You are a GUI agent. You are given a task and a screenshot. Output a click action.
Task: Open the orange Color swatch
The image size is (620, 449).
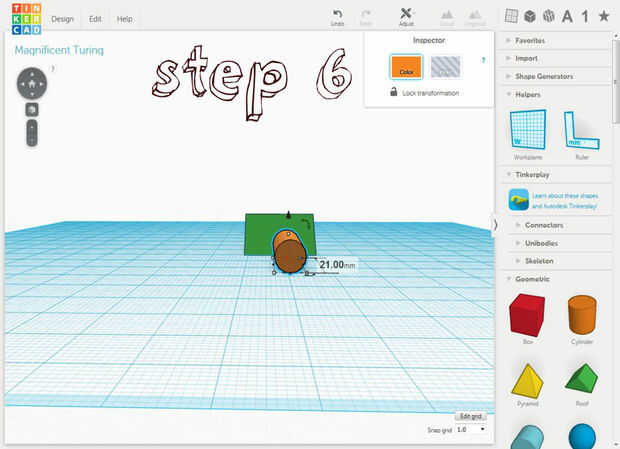[x=406, y=66]
